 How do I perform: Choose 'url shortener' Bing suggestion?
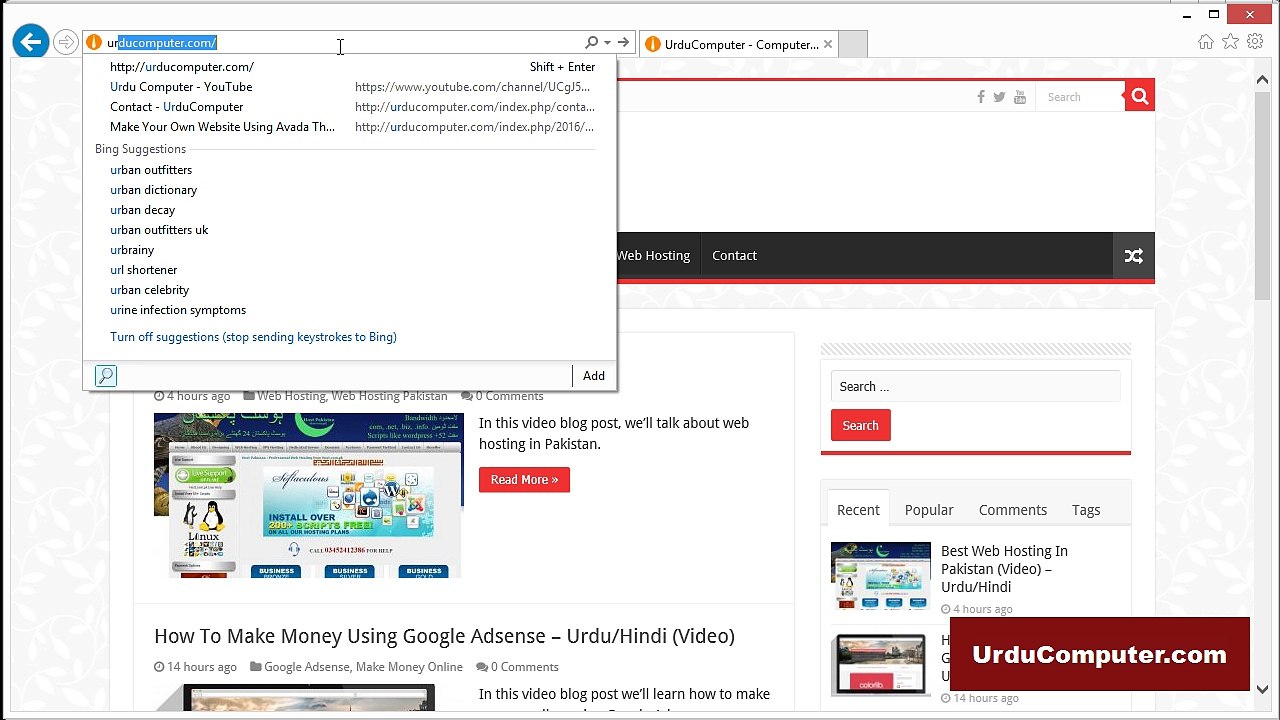tap(143, 270)
